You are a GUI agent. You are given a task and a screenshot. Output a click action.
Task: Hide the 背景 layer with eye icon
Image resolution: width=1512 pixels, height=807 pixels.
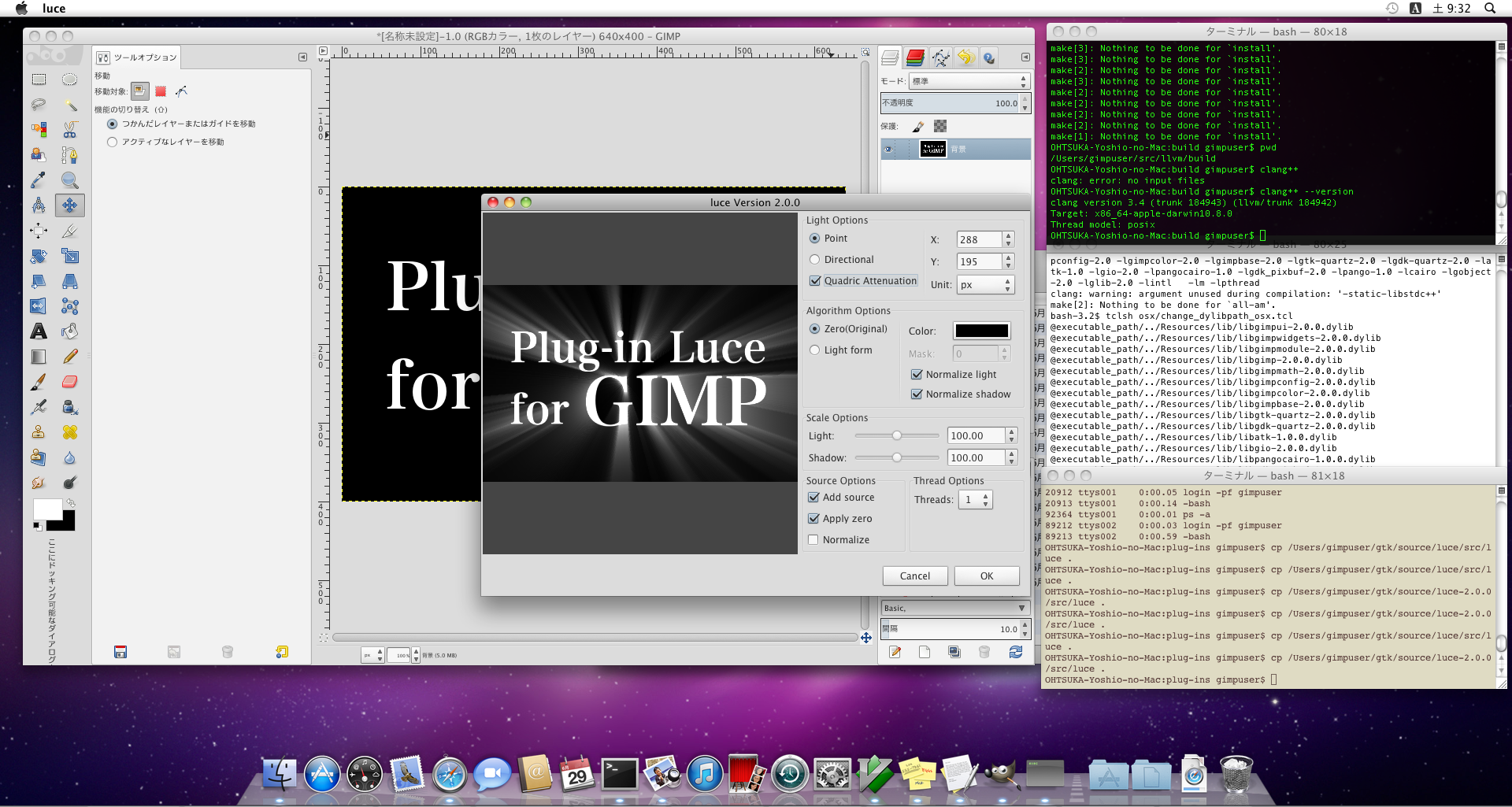click(x=888, y=150)
